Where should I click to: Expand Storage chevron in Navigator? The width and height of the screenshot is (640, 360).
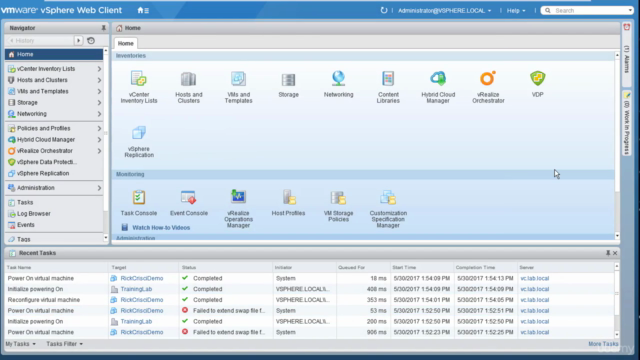[x=99, y=103]
